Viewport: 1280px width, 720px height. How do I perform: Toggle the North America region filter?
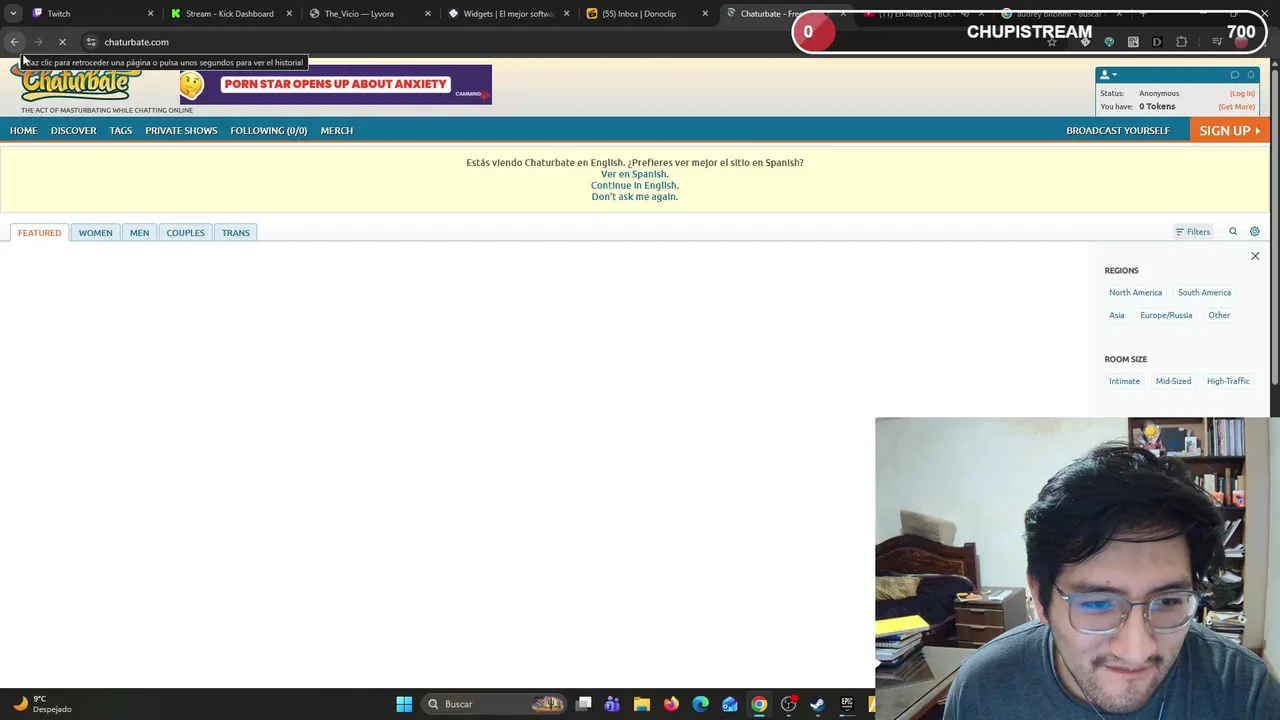[x=1135, y=293]
